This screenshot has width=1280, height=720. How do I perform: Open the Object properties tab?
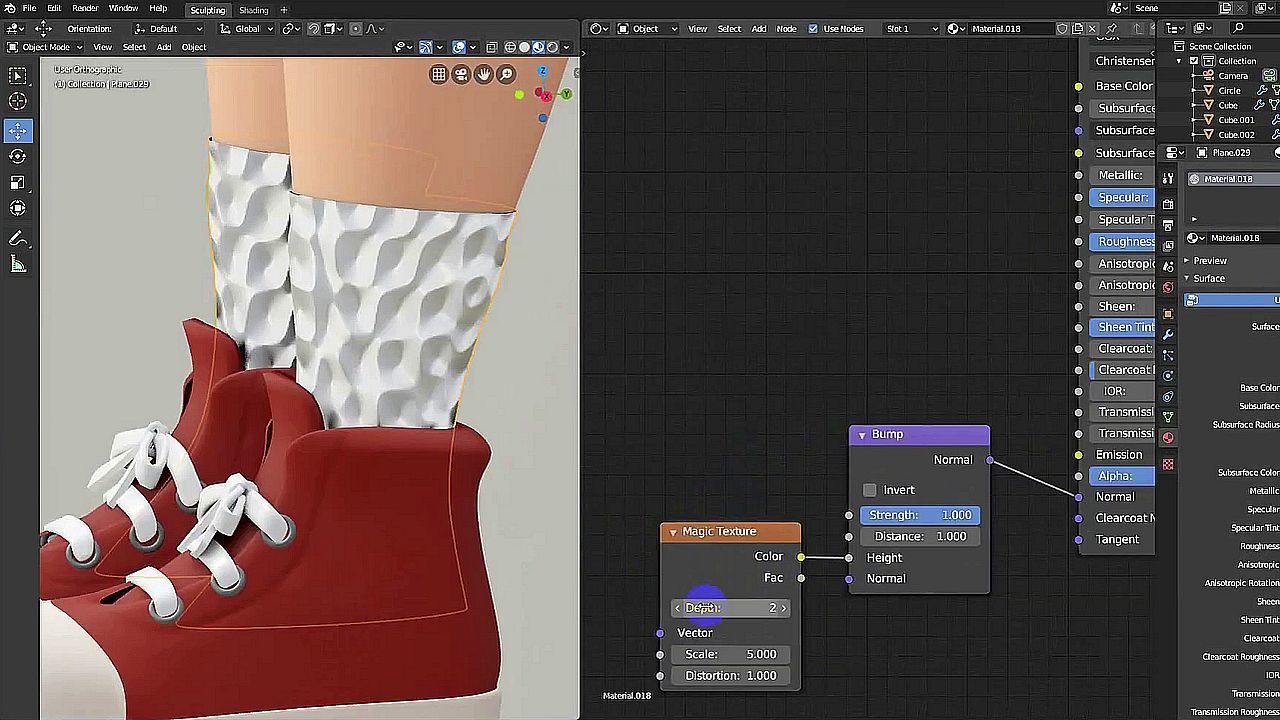1168,314
